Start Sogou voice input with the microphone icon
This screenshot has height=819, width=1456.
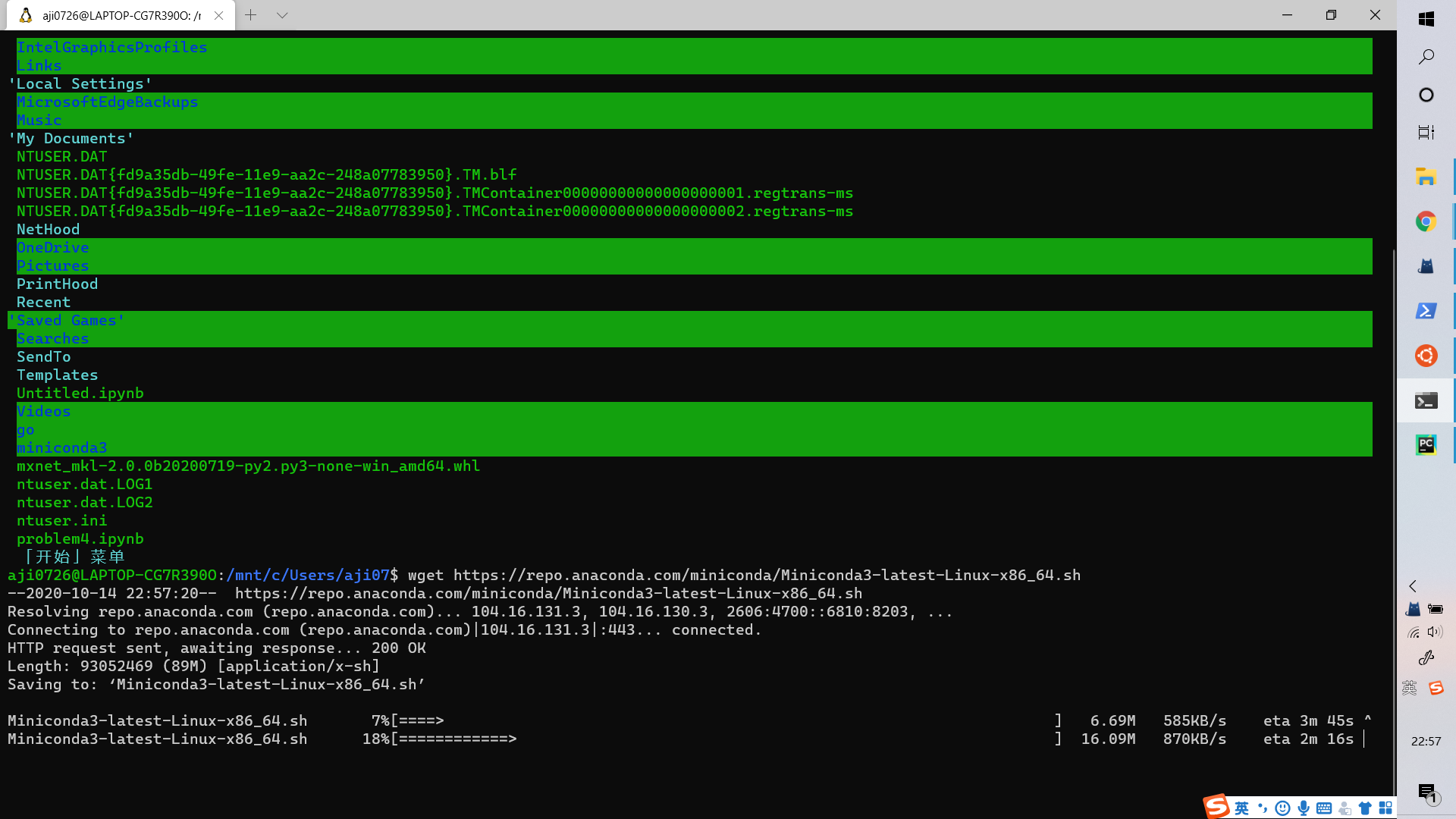[x=1304, y=808]
